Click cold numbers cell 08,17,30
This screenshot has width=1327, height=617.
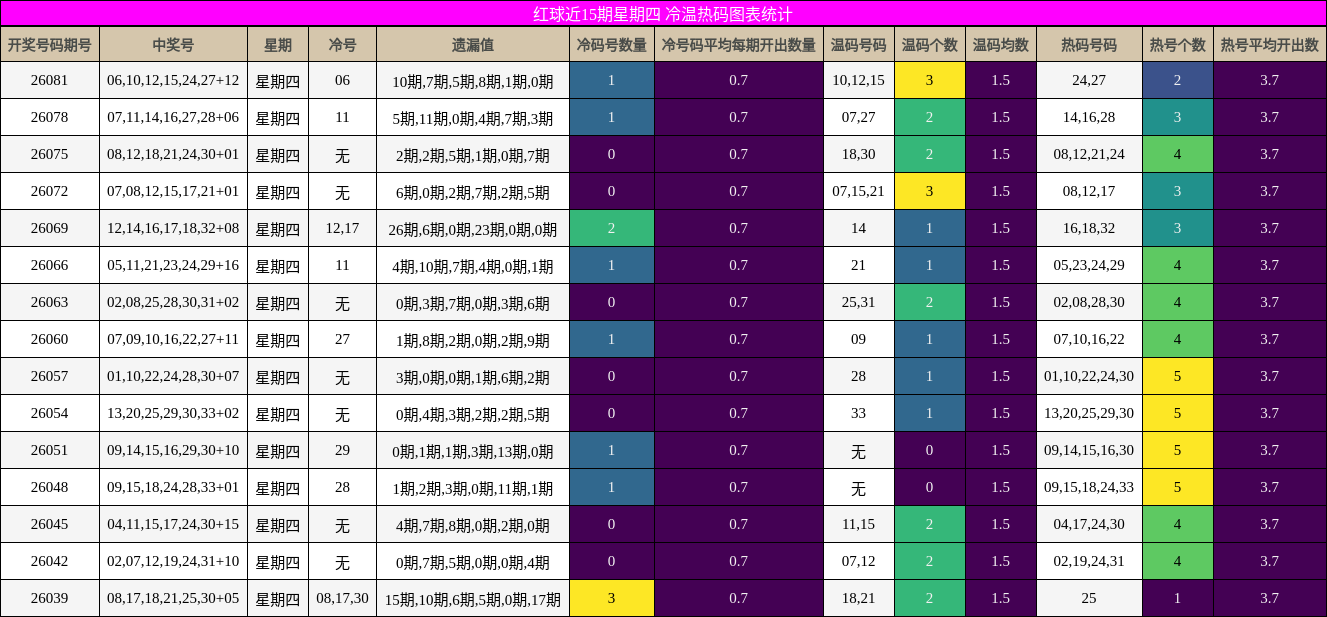[x=343, y=598]
